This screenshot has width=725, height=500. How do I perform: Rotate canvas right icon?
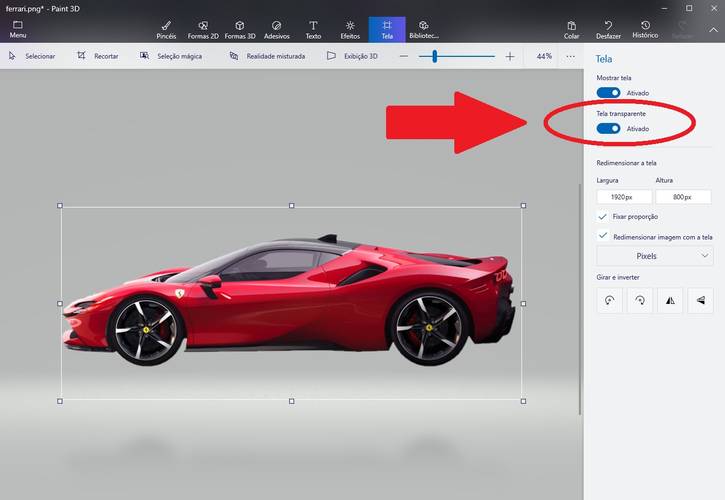(x=640, y=300)
